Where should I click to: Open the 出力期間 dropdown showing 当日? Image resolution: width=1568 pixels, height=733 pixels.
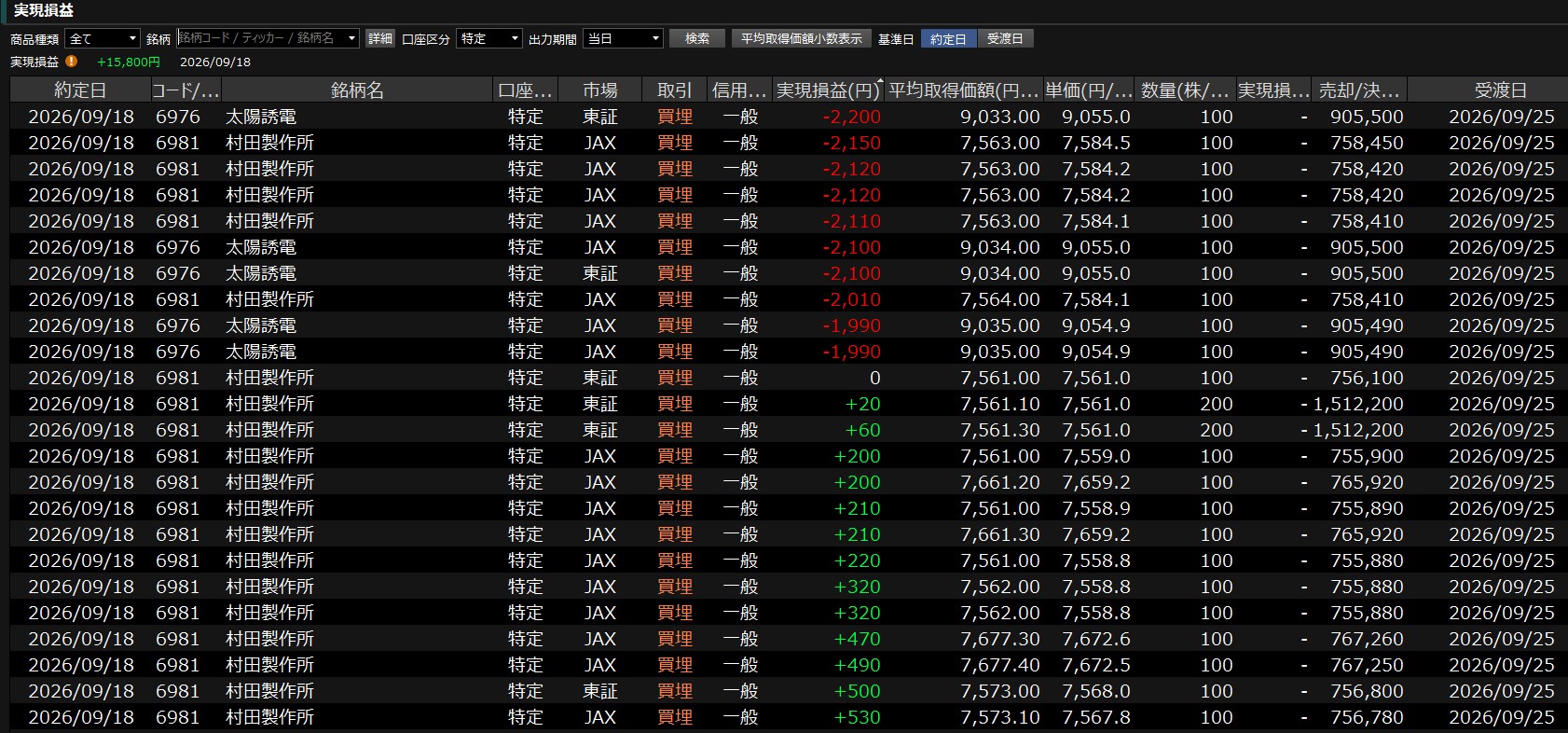pos(623,38)
